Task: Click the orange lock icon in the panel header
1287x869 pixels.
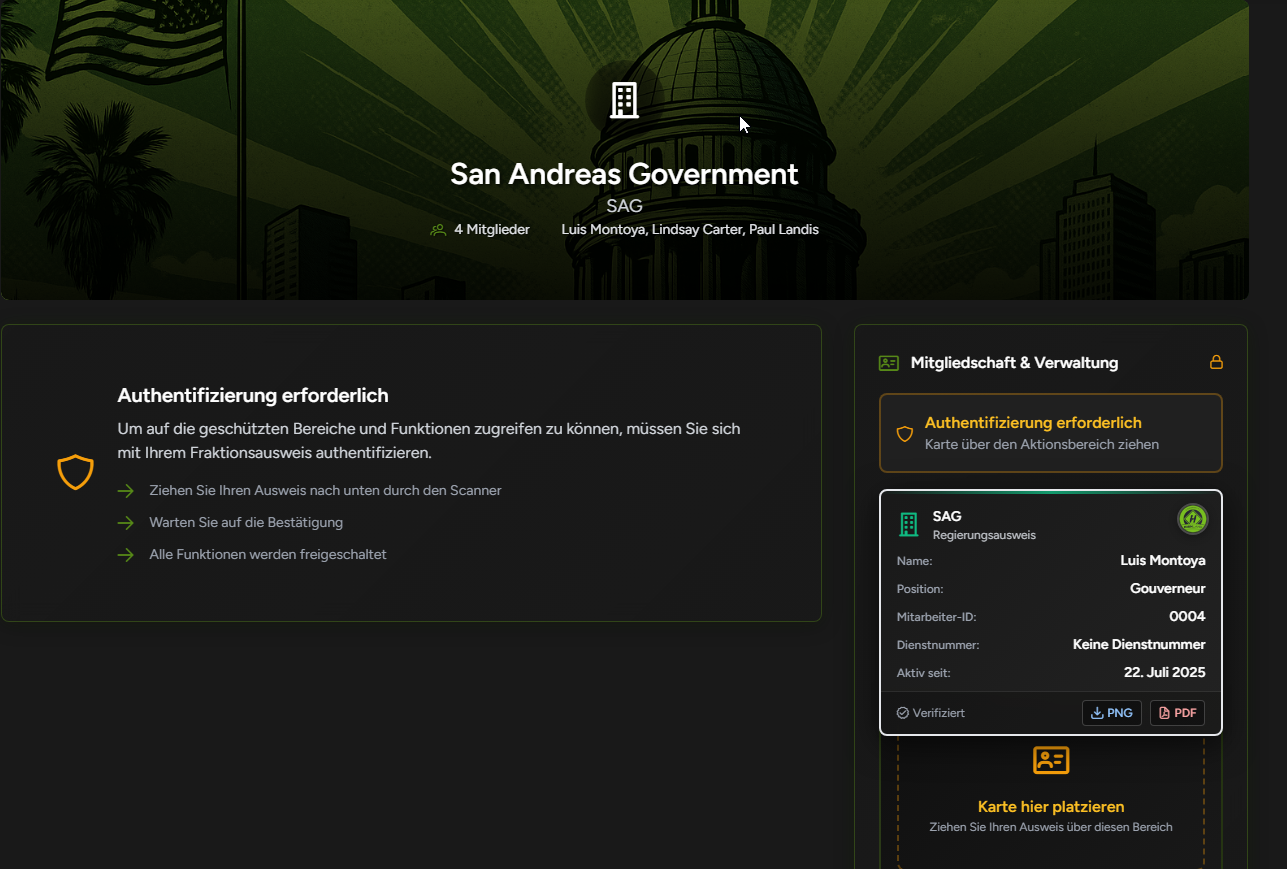Action: 1216,362
